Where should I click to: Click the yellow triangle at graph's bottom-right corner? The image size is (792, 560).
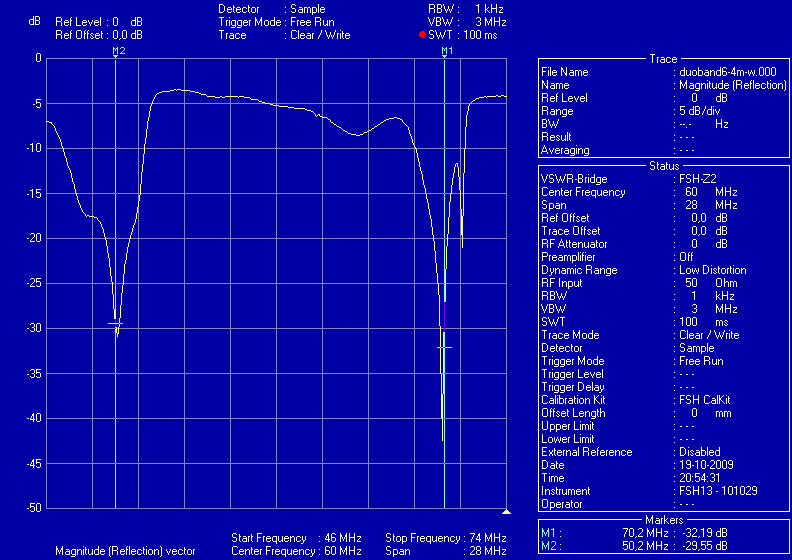[506, 511]
